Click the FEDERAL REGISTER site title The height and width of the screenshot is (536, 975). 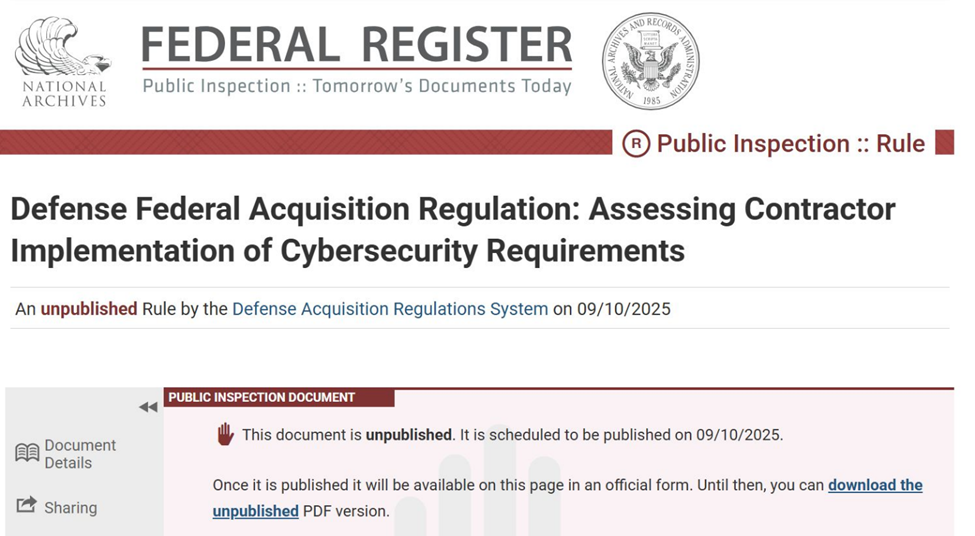(x=356, y=45)
